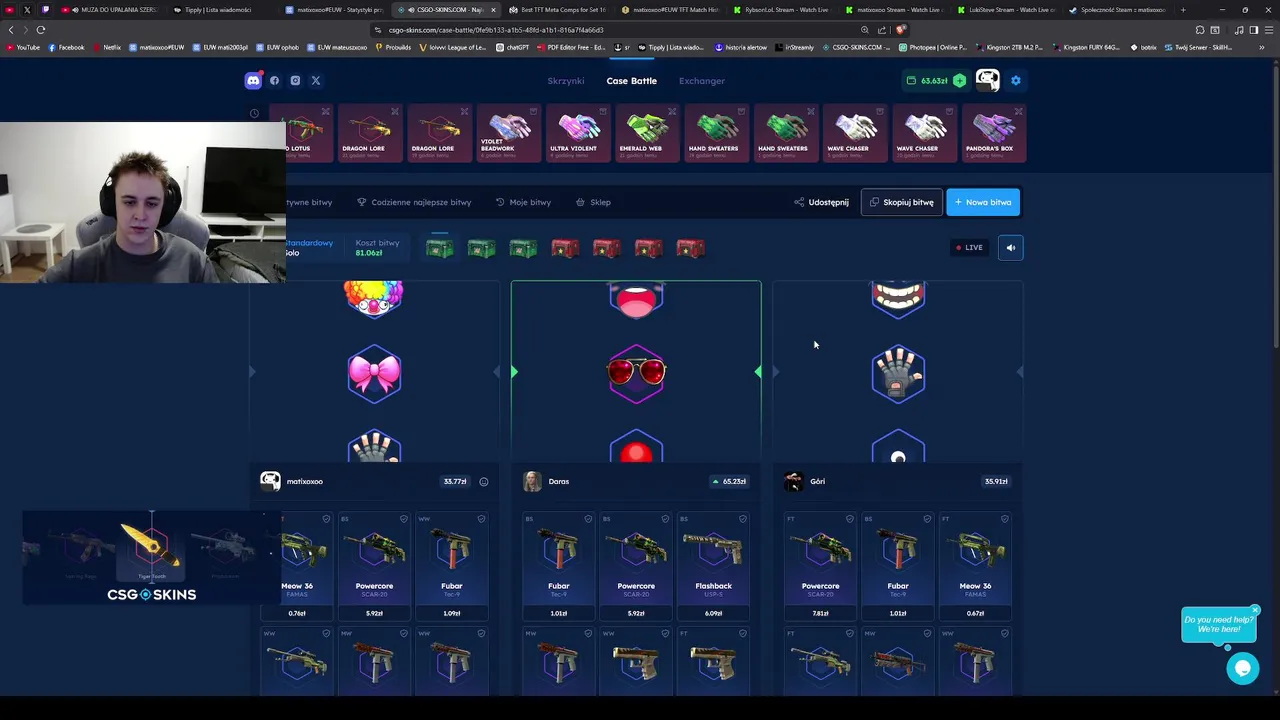Screen dimensions: 1280x720
Task: Open the chatGPT bookmark
Action: [x=513, y=47]
